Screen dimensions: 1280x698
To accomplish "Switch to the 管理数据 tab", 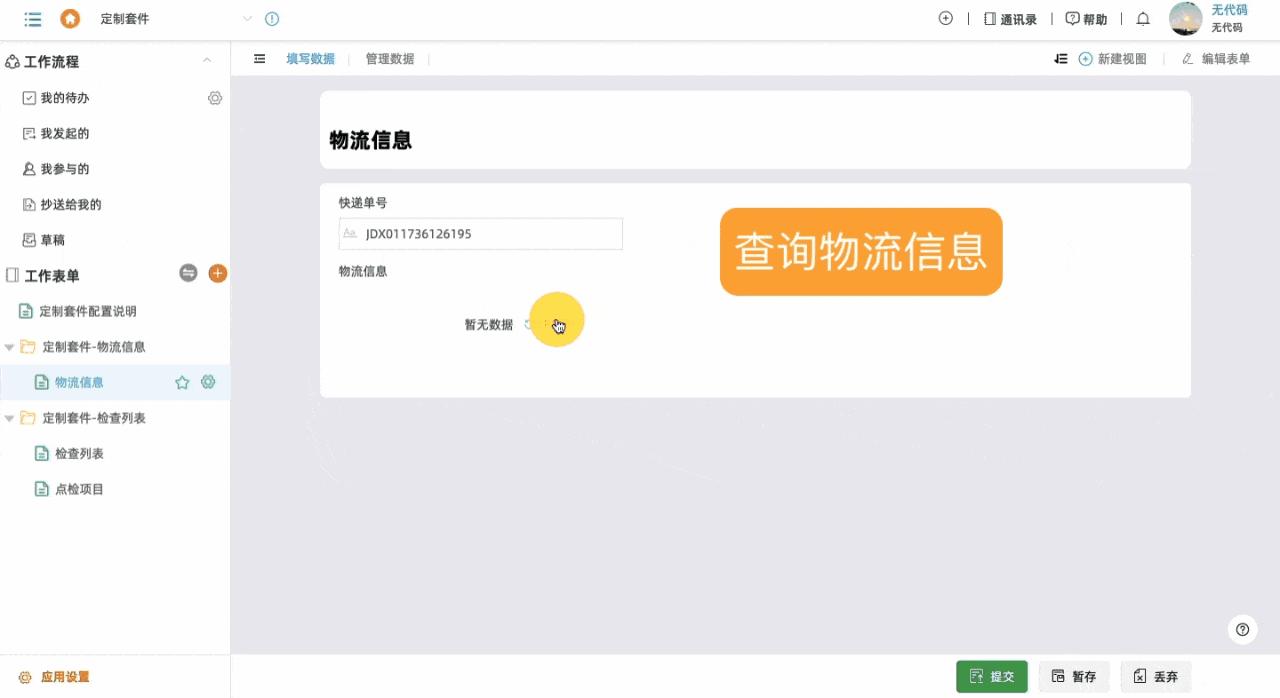I will click(x=389, y=58).
